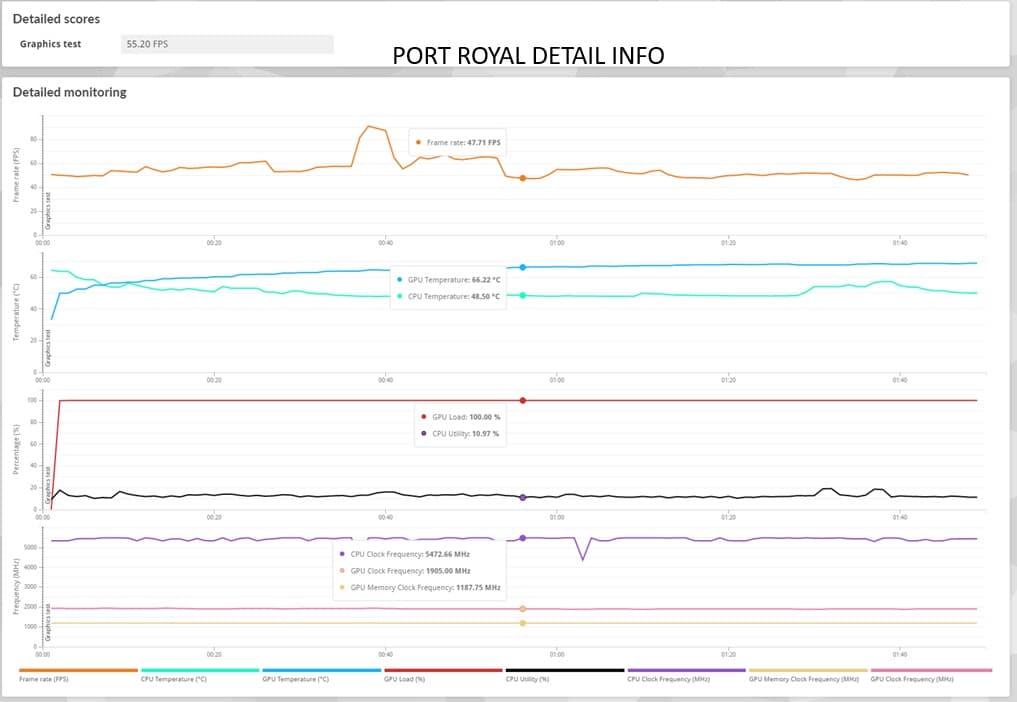Toggle the CPU Clock Frequency (MHz) legend item
Screen dimensions: 1017x702
point(686,675)
